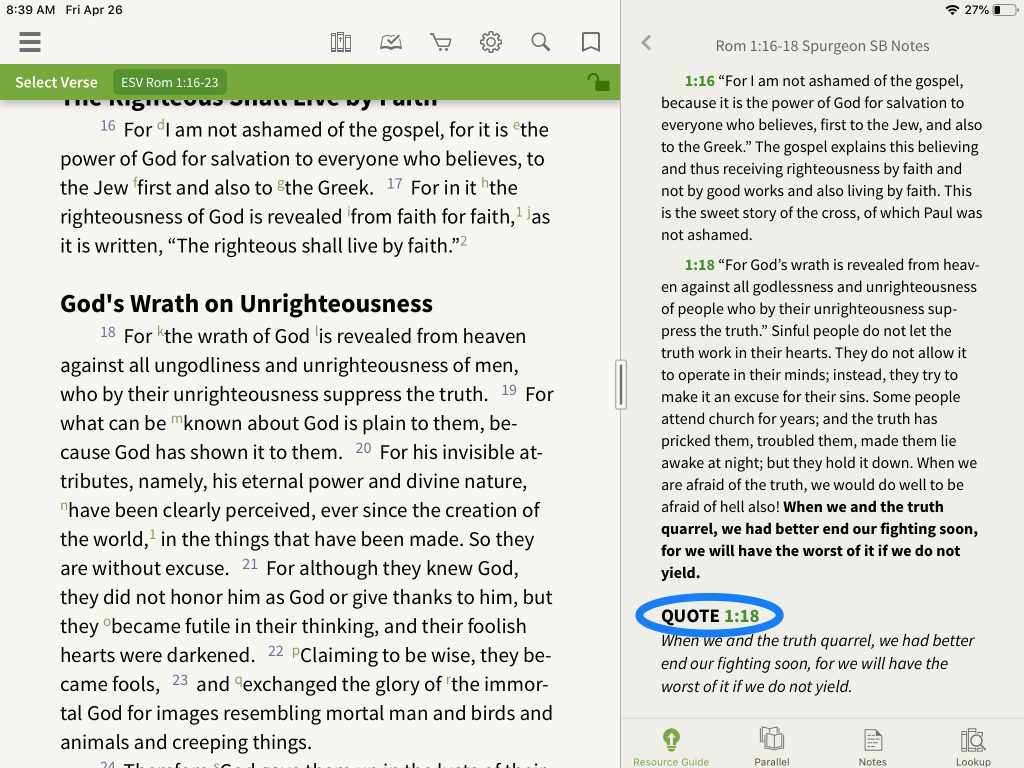Switch to the Resource Guide tab

(671, 748)
